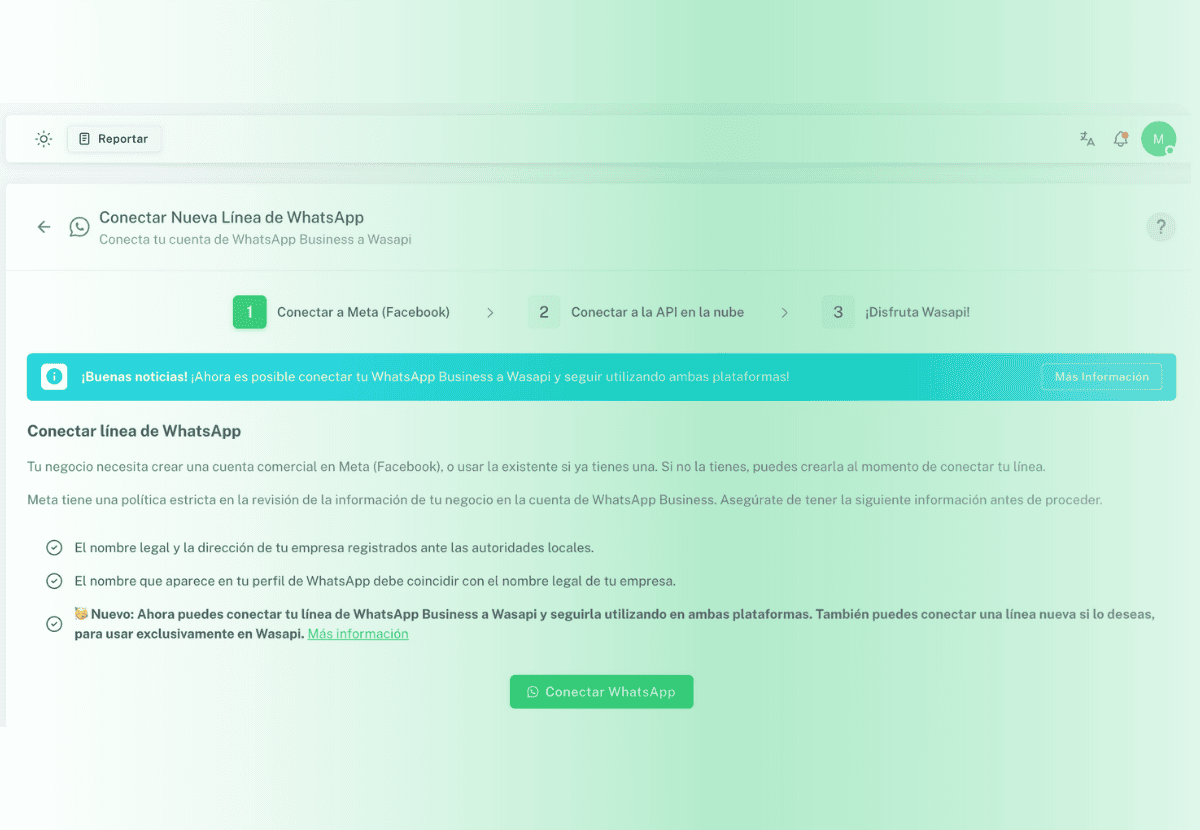Click title Conectar Nueva Línea de WhatsApp
1200x830 pixels.
point(231,217)
